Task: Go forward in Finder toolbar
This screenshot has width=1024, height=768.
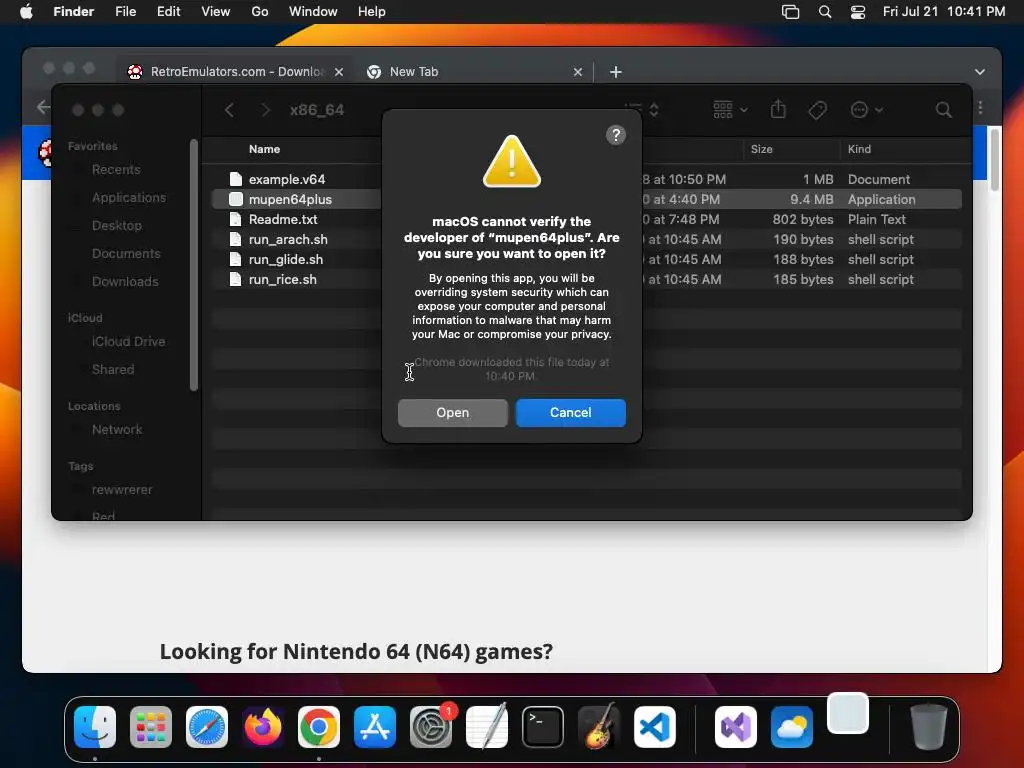Action: 265,110
